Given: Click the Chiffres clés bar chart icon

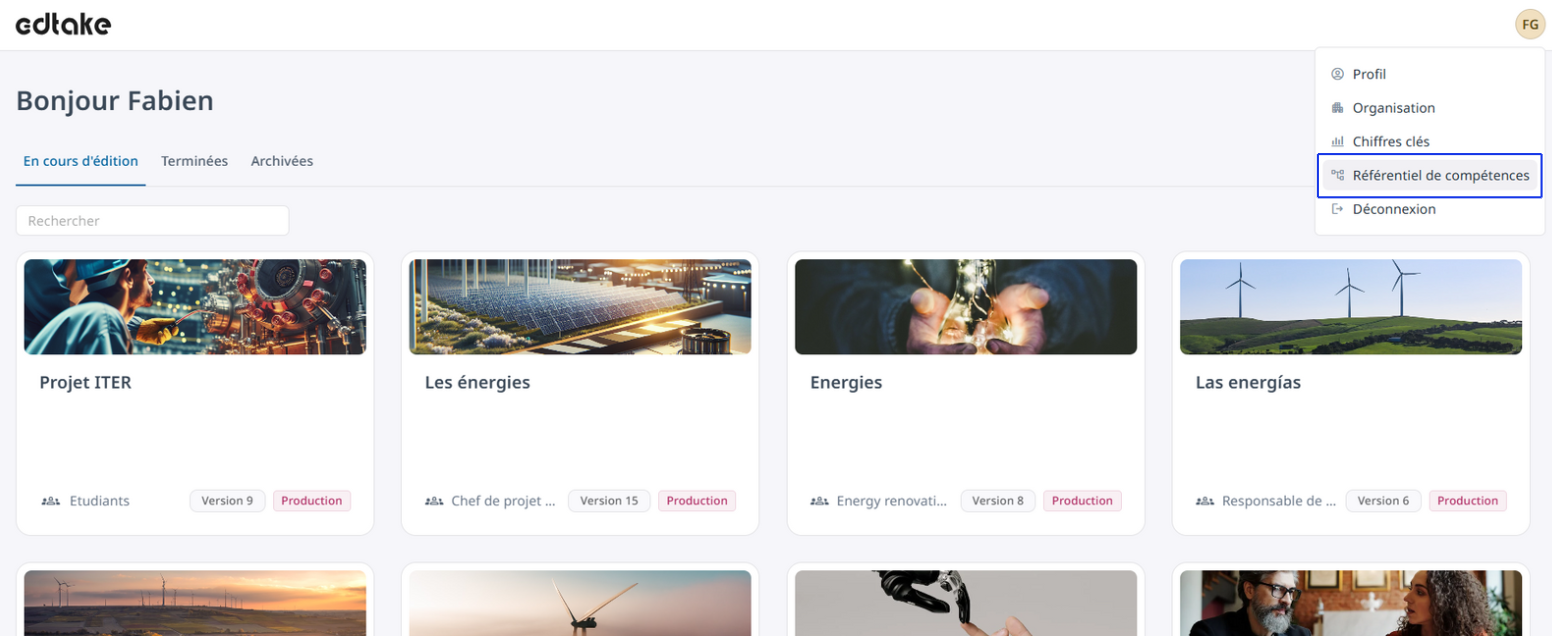Looking at the screenshot, I should pos(1337,142).
